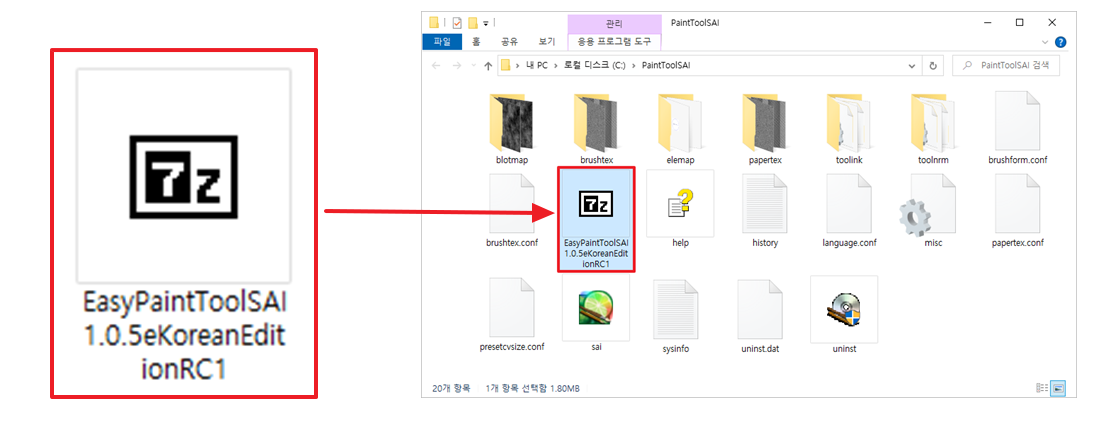
Task: Open the elemap folder
Action: point(681,127)
